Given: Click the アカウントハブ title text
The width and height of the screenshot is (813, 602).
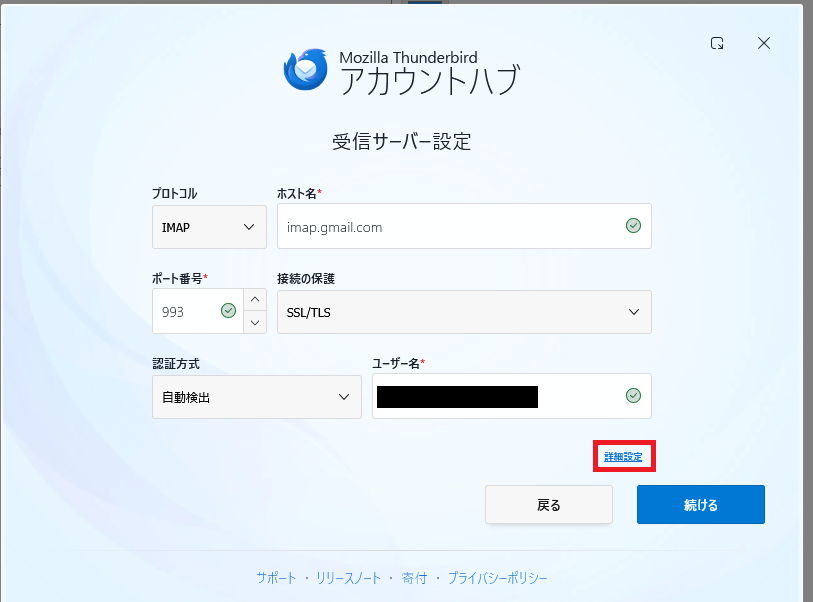Looking at the screenshot, I should (x=429, y=80).
